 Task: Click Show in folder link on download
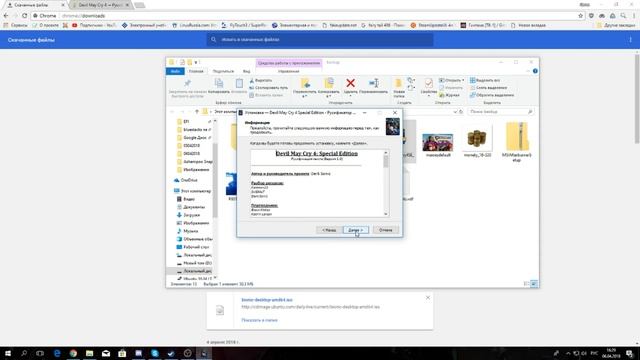pyautogui.click(x=259, y=320)
